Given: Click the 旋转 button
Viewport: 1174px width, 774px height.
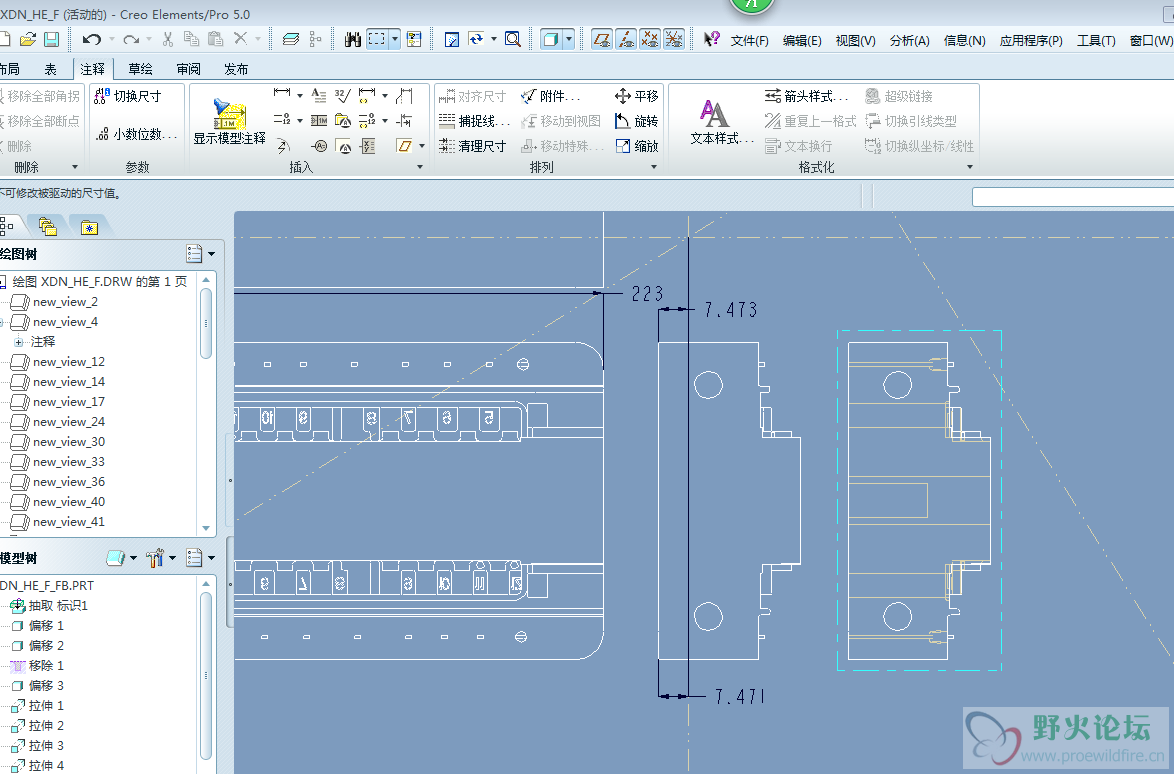Looking at the screenshot, I should click(x=636, y=121).
